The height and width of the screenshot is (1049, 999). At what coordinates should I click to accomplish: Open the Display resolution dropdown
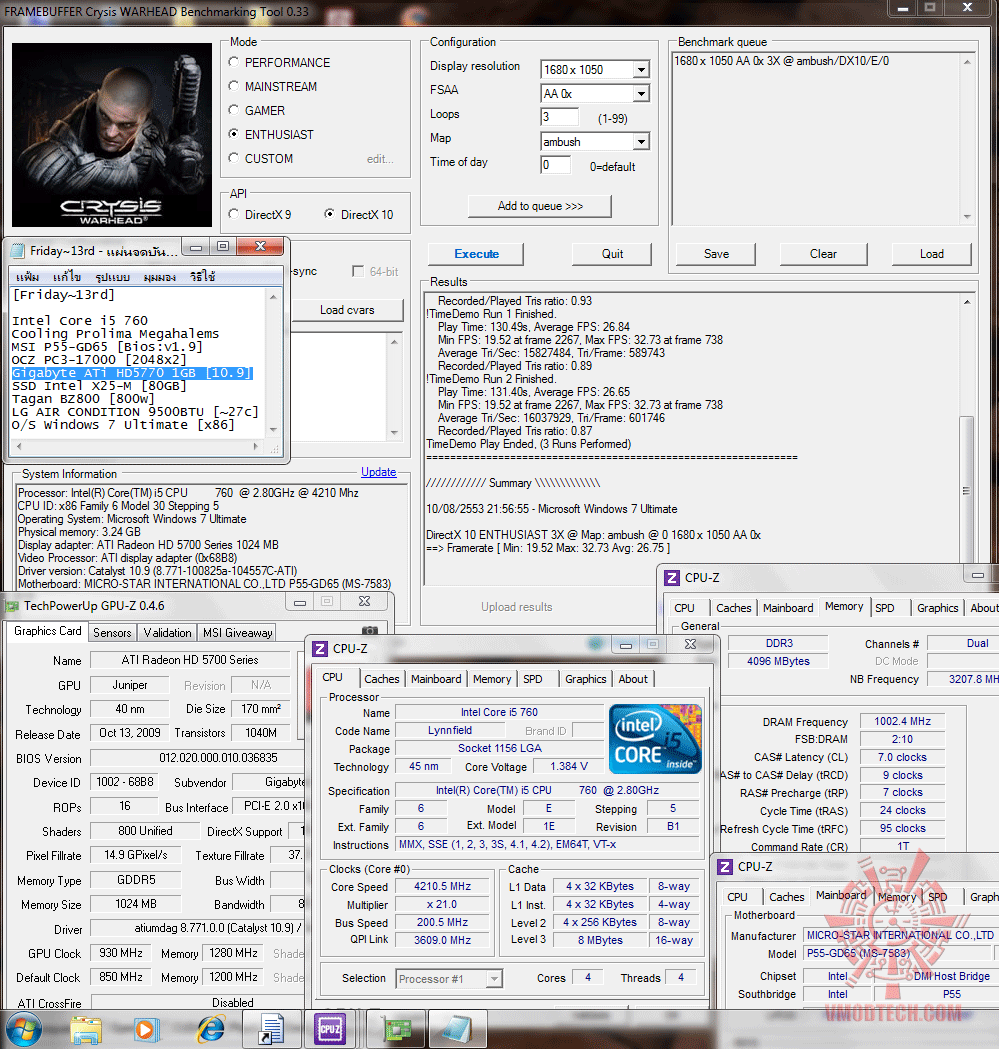[641, 70]
